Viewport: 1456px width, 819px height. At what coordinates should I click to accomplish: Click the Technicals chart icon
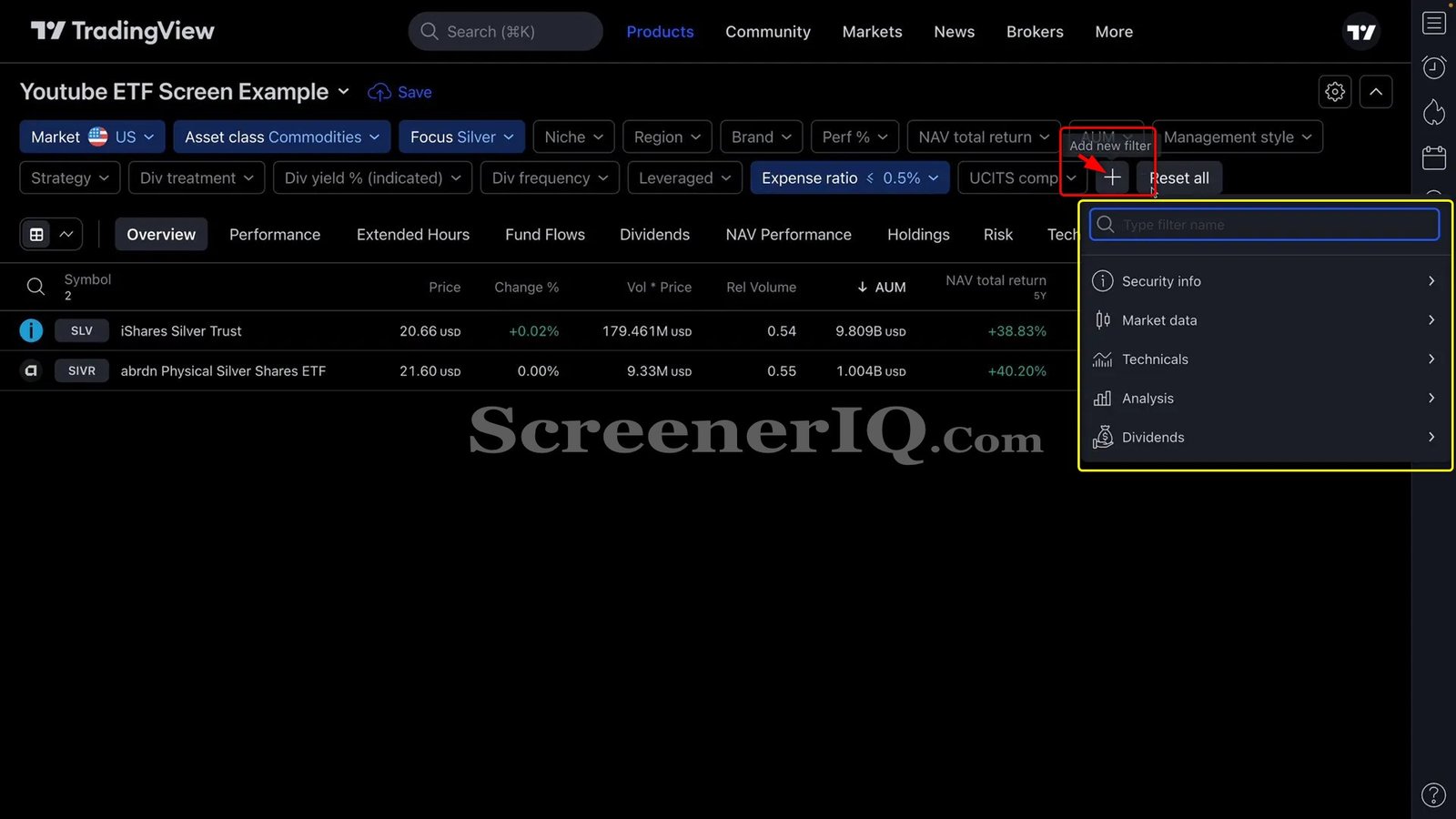click(x=1102, y=359)
